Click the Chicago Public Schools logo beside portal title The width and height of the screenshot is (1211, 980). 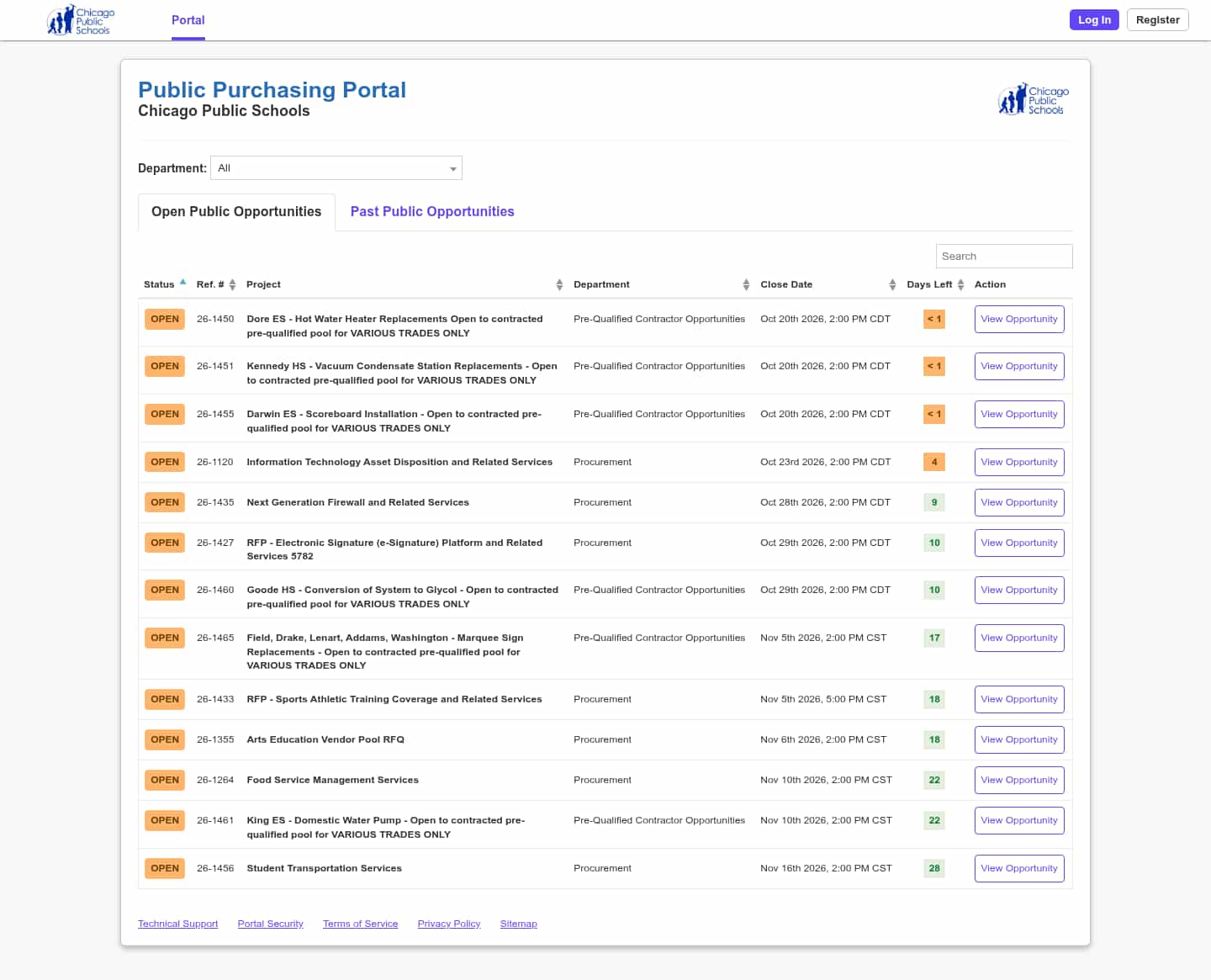pos(1034,99)
